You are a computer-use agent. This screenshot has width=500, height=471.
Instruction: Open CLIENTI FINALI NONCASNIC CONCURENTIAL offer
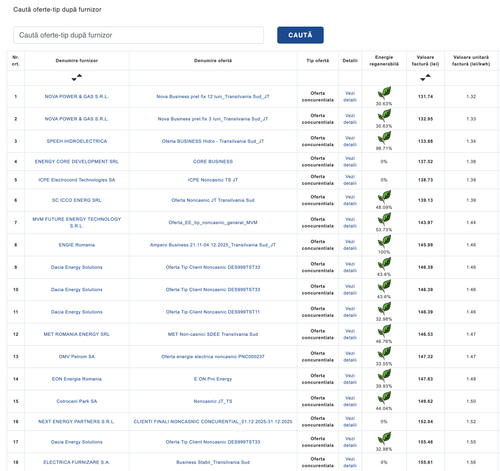coord(213,421)
